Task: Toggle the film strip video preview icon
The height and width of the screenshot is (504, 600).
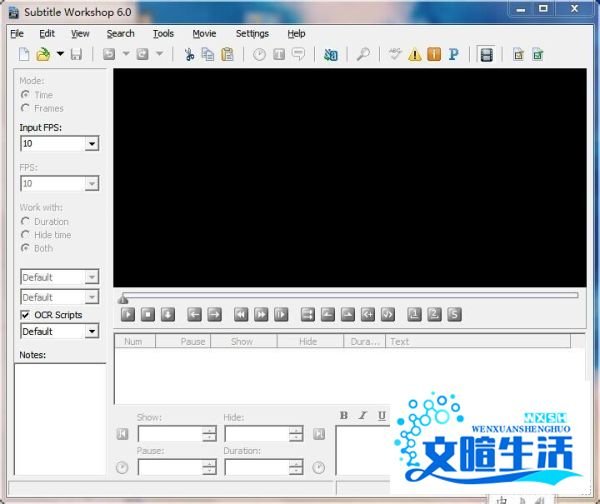Action: (486, 54)
